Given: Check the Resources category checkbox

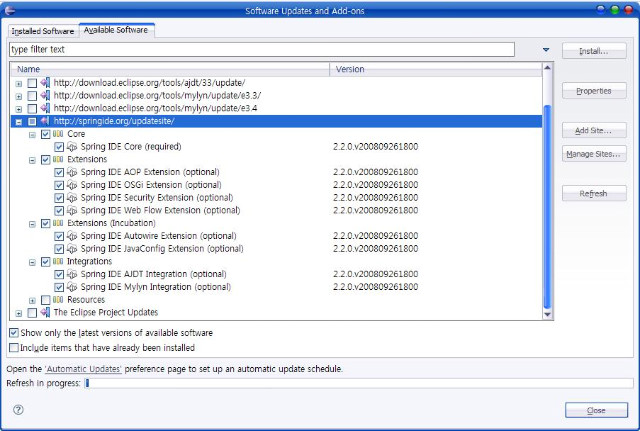Looking at the screenshot, I should [45, 300].
